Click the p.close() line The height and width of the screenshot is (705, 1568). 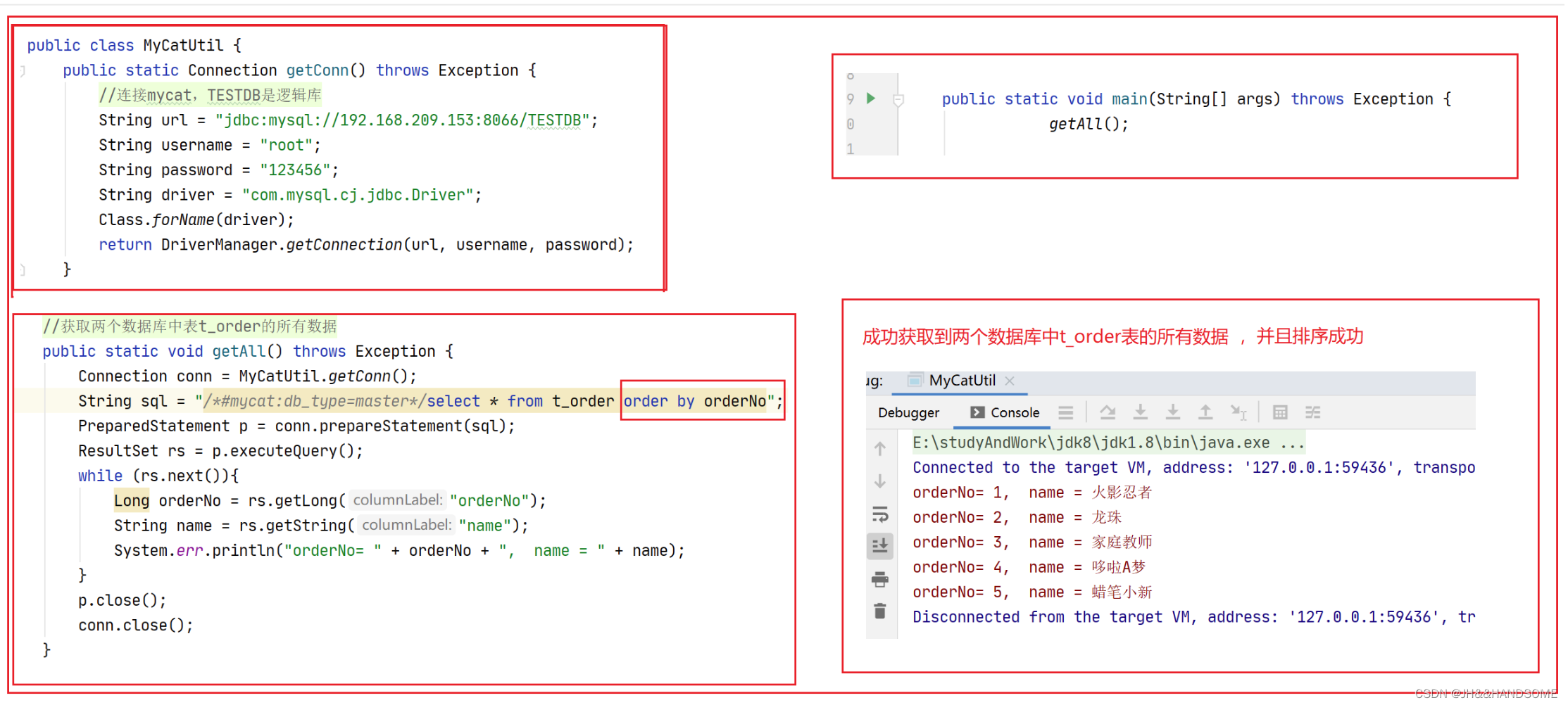tap(122, 601)
